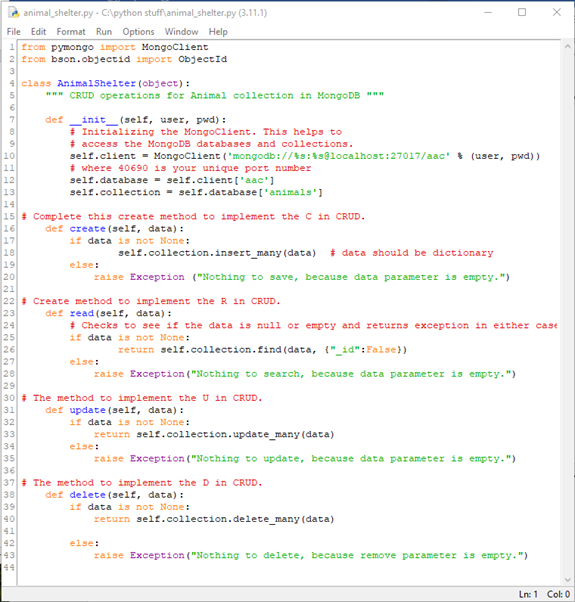
Task: Open the Help menu
Action: pyautogui.click(x=218, y=32)
